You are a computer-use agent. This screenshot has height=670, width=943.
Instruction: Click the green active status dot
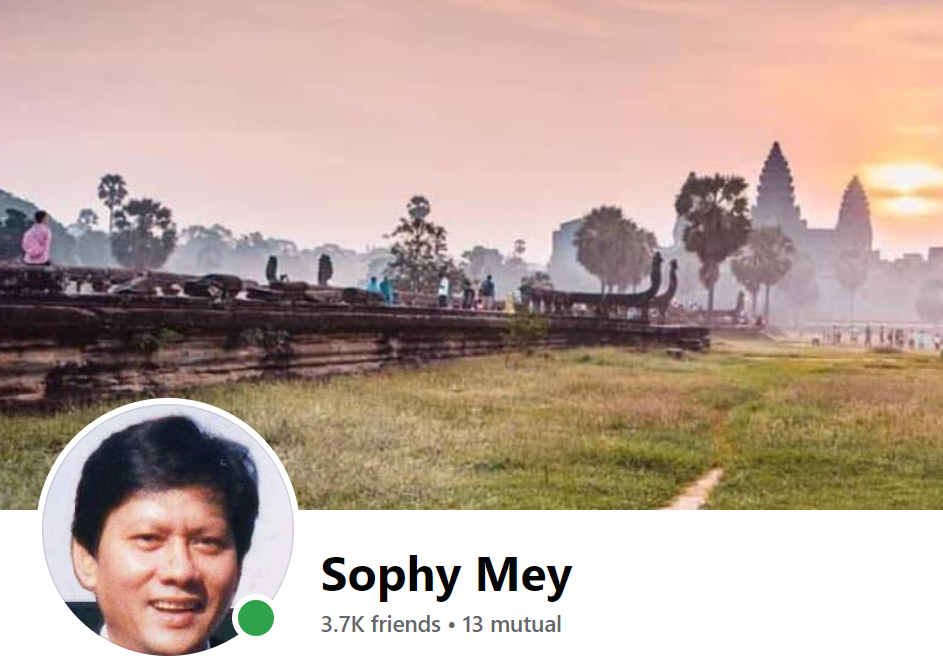pos(256,618)
